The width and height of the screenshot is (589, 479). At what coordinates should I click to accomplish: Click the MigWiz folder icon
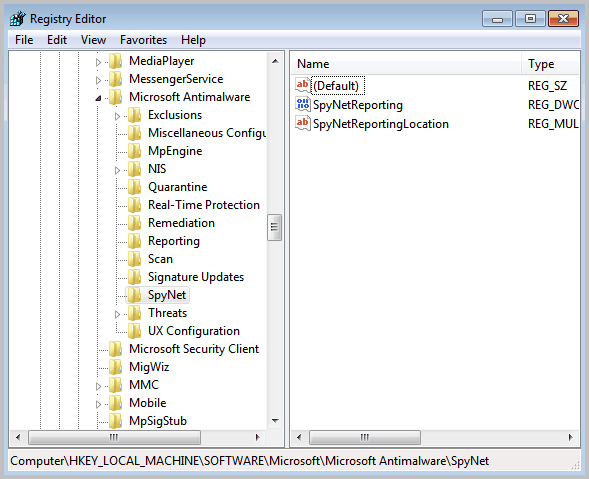tap(116, 367)
